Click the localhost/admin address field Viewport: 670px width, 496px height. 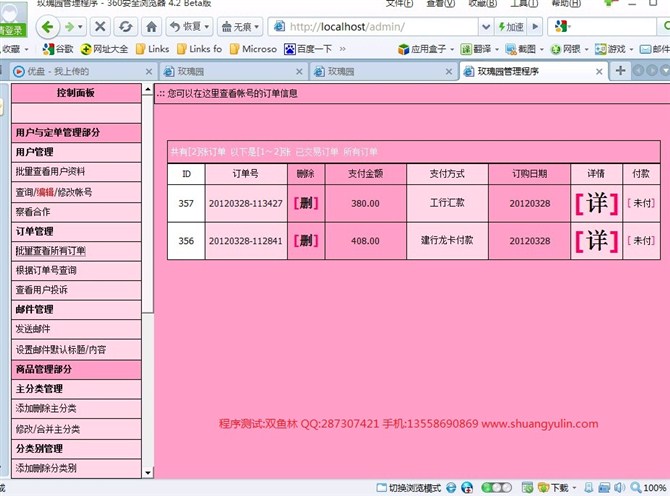pyautogui.click(x=380, y=27)
